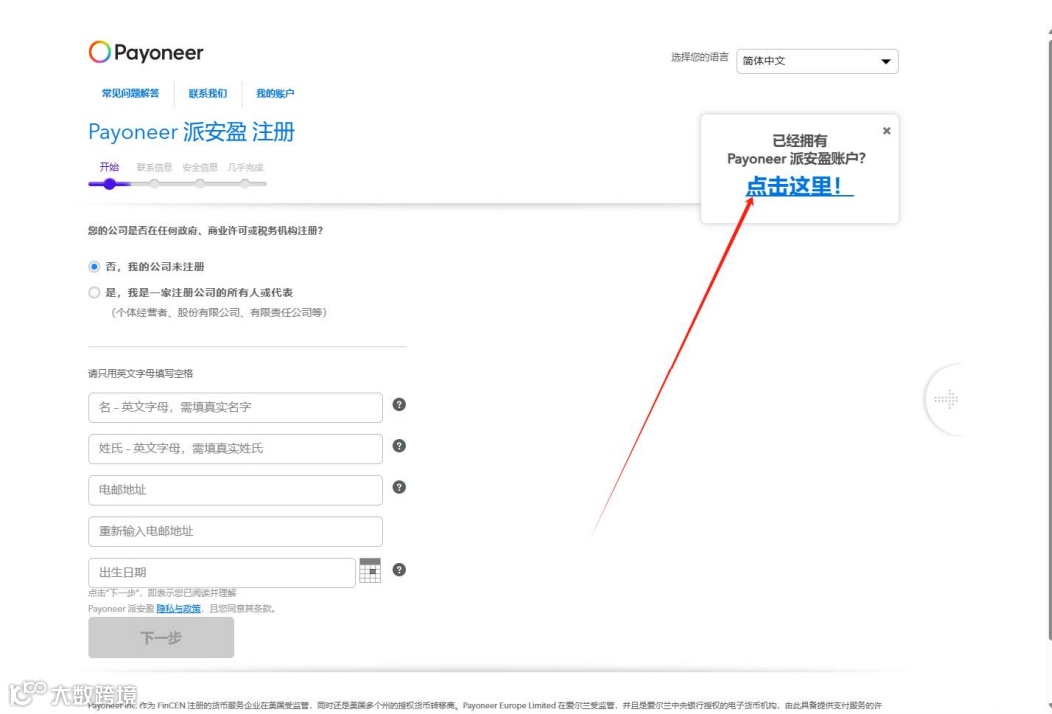The width and height of the screenshot is (1052, 714).
Task: Close the existing account popup
Action: coord(886,131)
